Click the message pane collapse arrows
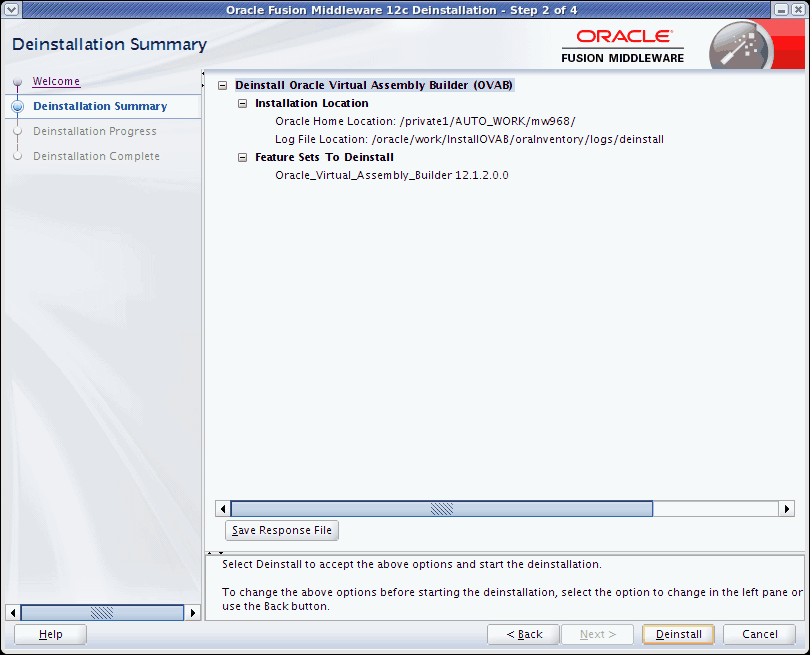This screenshot has width=810, height=655. (x=215, y=553)
